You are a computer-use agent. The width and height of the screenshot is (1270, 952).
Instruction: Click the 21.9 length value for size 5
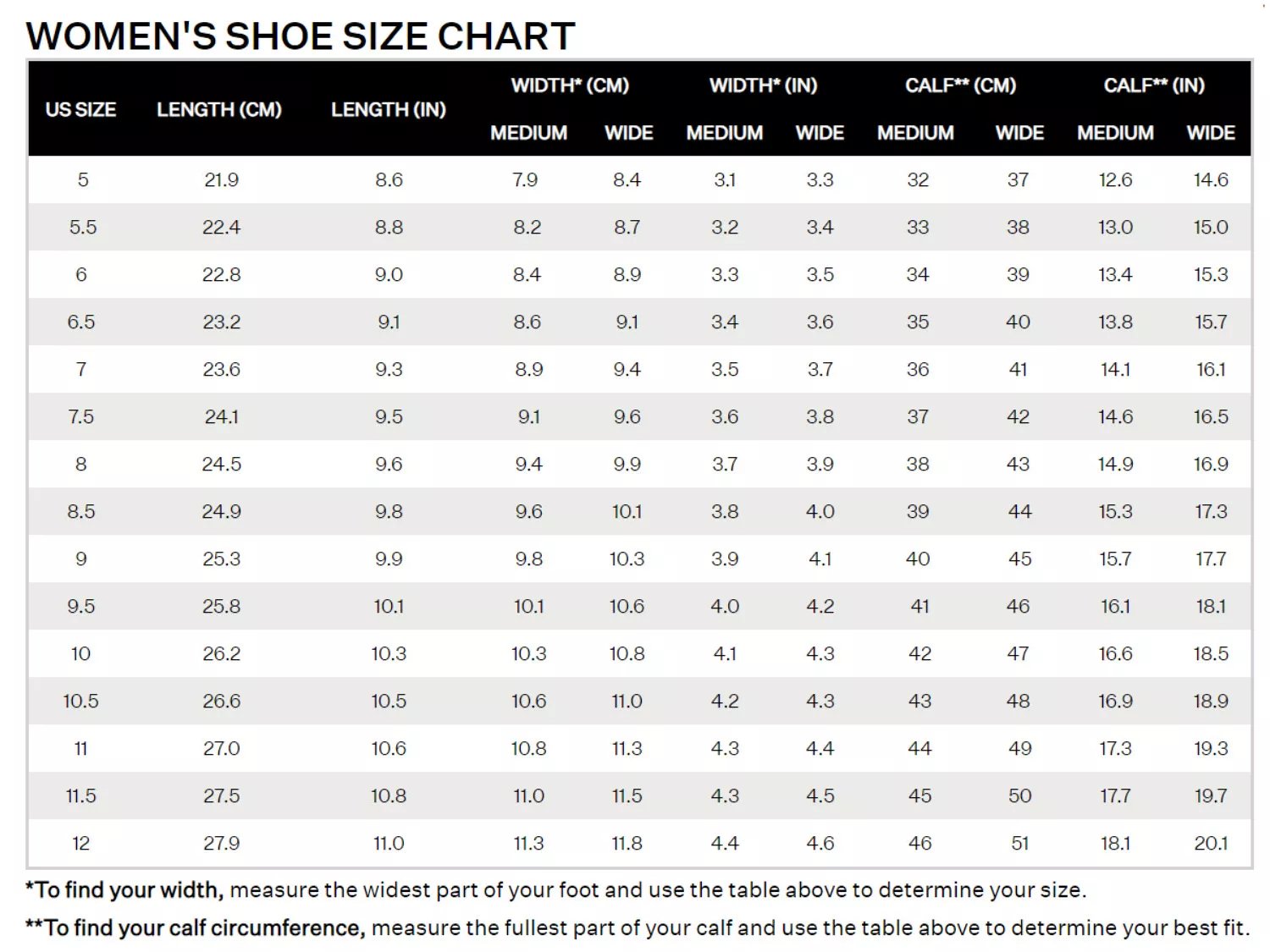222,179
